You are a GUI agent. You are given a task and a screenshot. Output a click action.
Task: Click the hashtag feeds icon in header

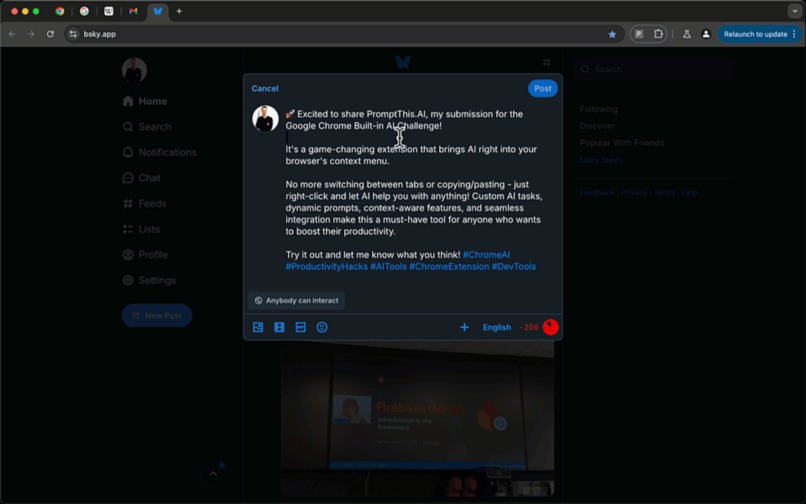point(546,62)
